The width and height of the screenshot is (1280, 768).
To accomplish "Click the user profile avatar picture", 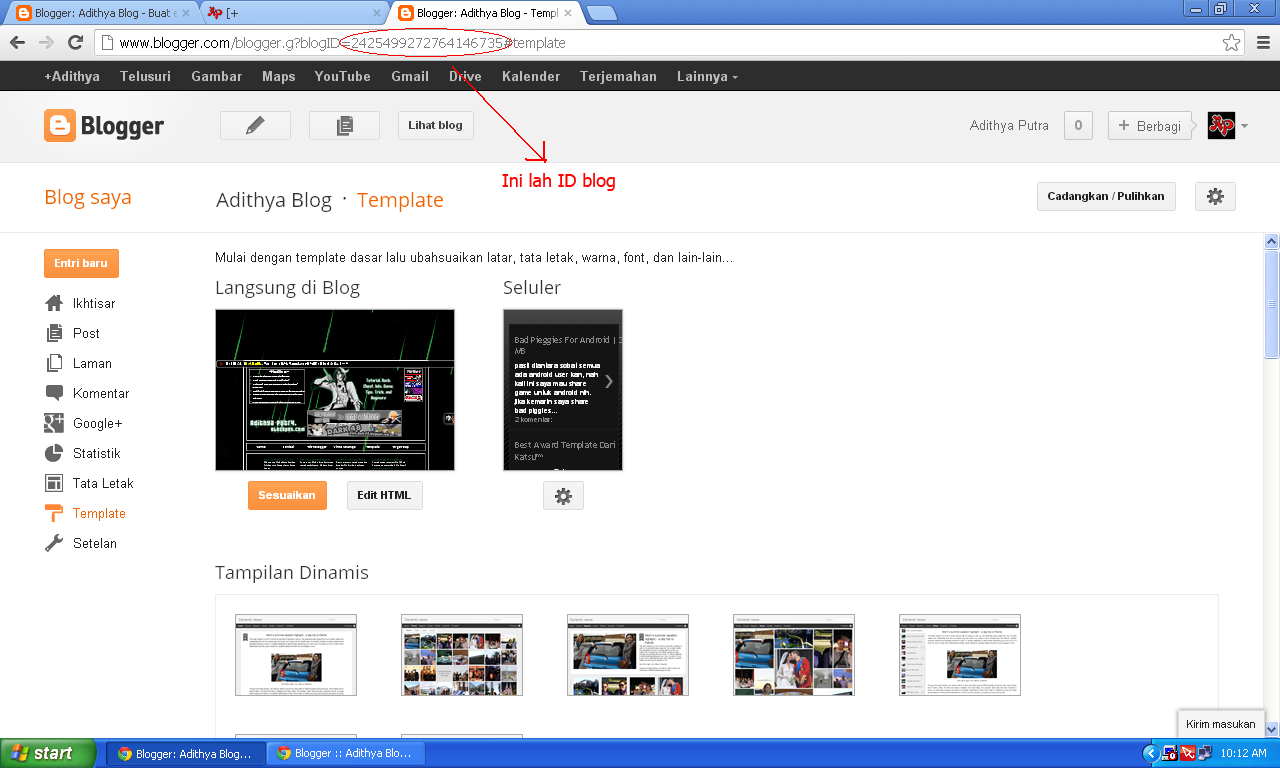I will tap(1221, 126).
